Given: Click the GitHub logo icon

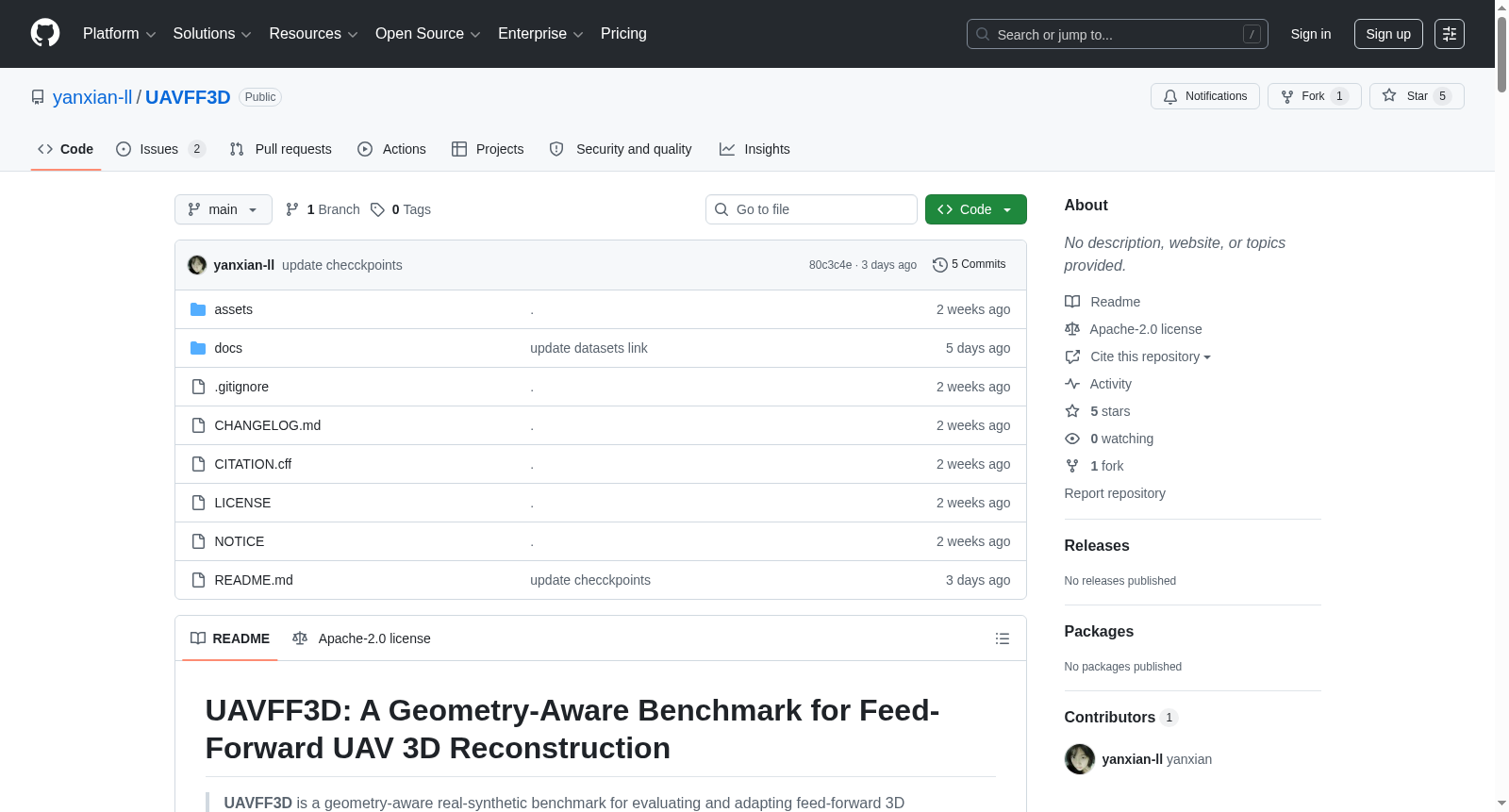Looking at the screenshot, I should (45, 33).
